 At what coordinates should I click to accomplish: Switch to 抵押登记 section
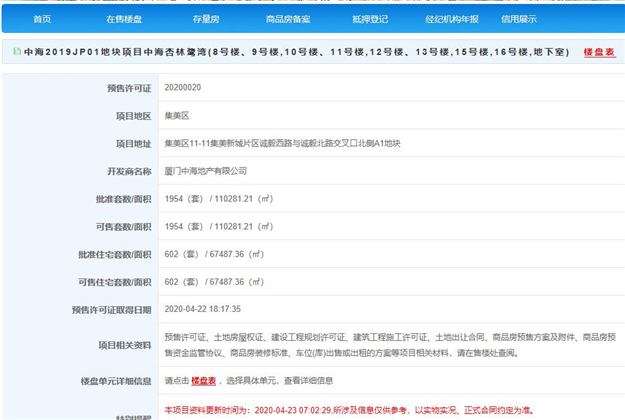coord(370,19)
